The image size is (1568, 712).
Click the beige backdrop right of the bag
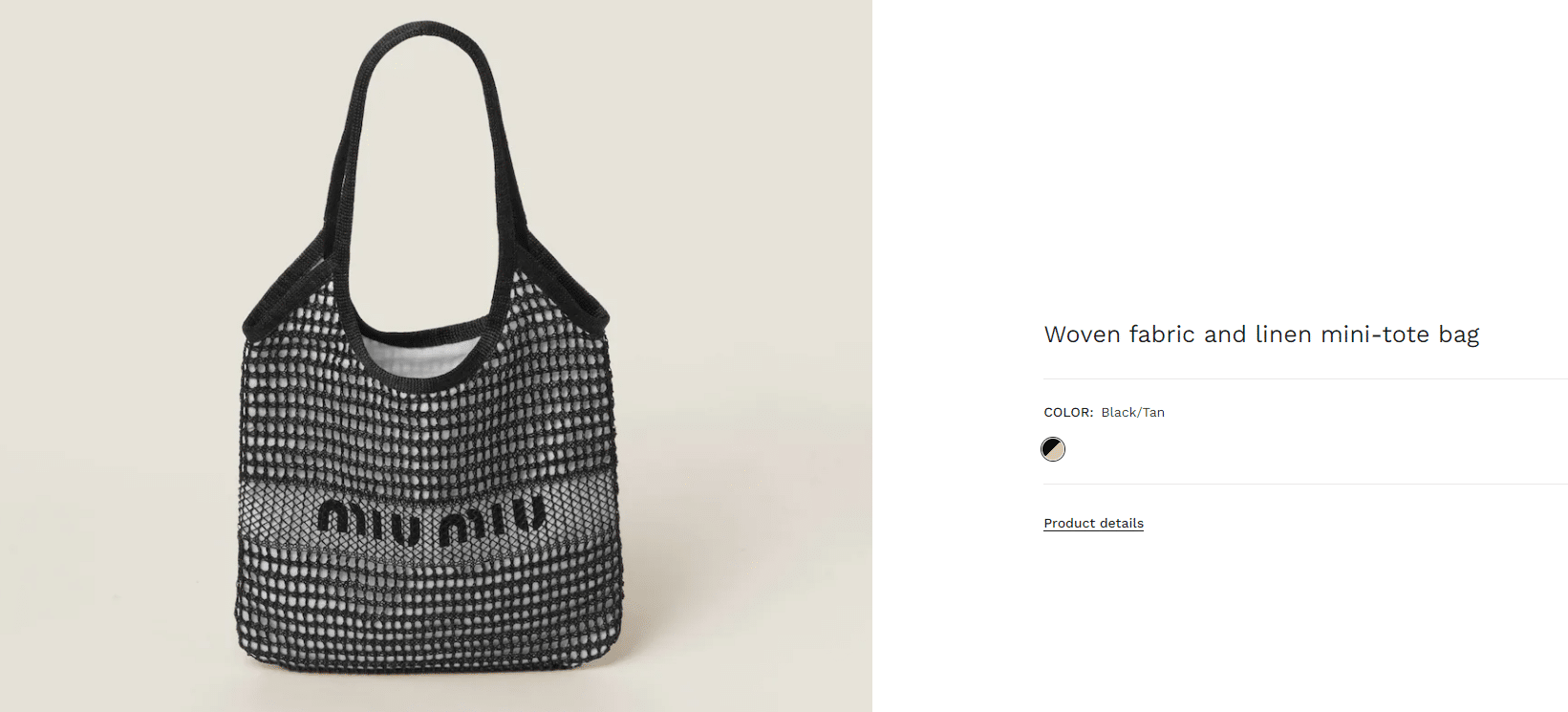745,382
